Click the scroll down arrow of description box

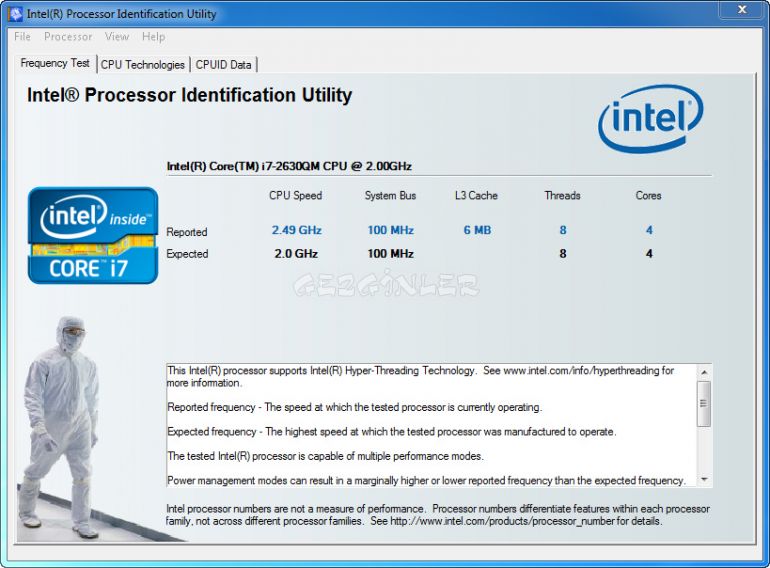[x=704, y=479]
